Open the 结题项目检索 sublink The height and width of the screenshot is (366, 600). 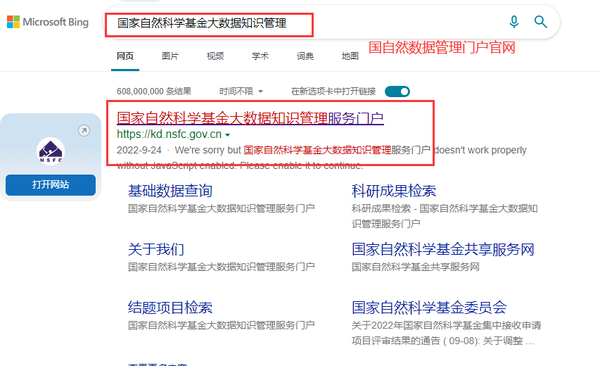pos(170,307)
